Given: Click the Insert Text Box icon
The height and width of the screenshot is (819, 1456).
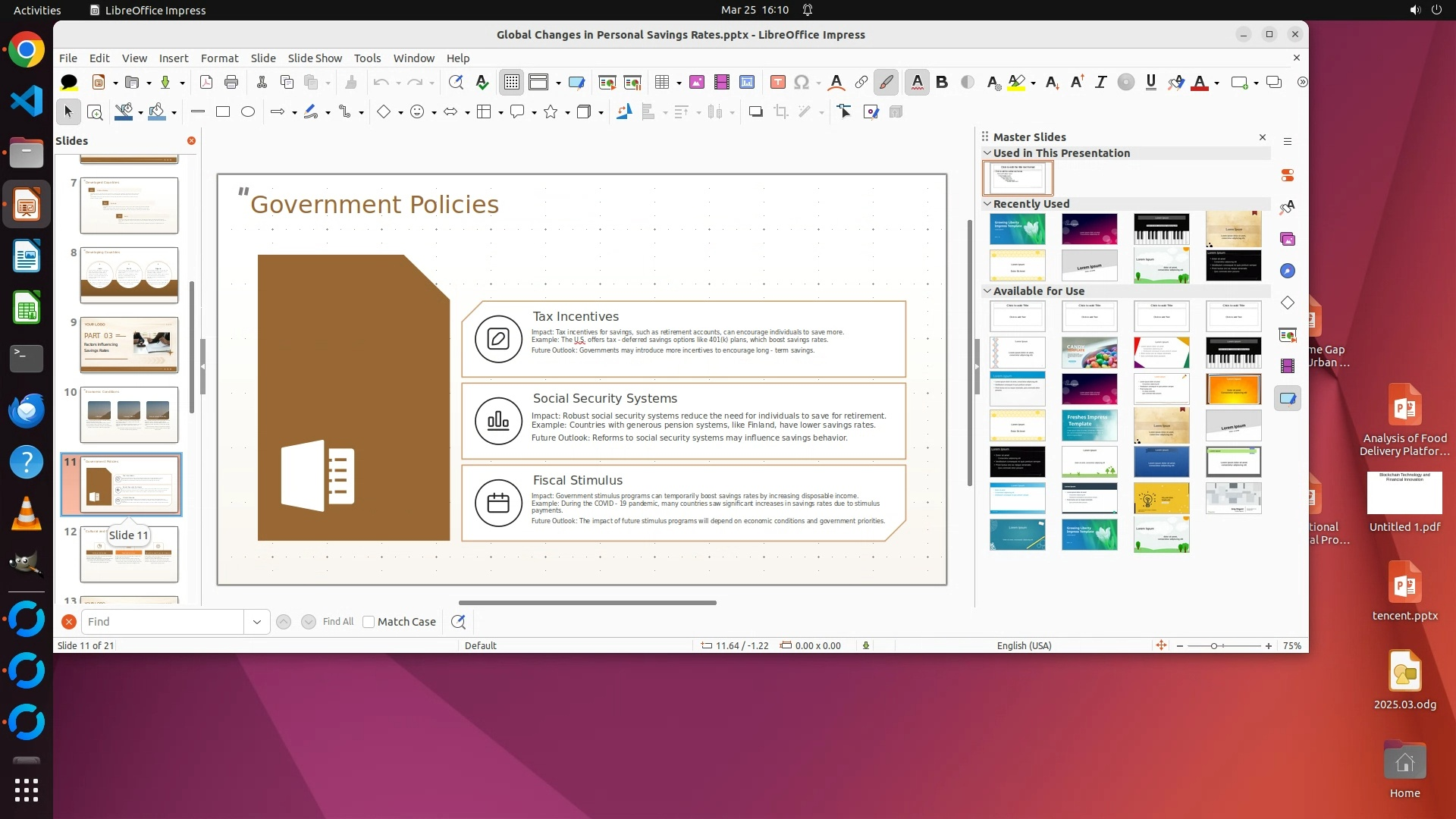Looking at the screenshot, I should [x=777, y=82].
